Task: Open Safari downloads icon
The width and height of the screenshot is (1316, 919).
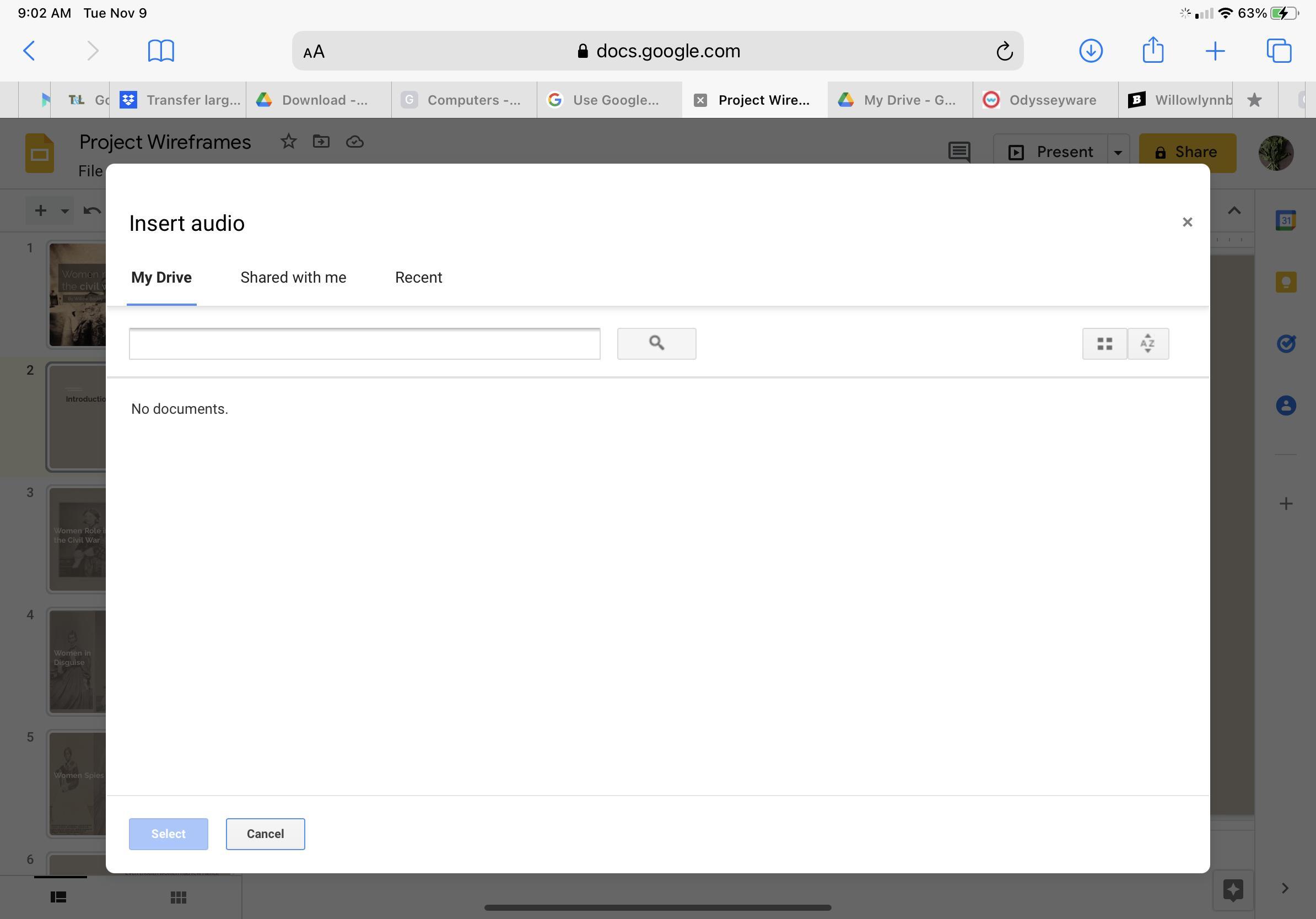Action: pyautogui.click(x=1091, y=51)
